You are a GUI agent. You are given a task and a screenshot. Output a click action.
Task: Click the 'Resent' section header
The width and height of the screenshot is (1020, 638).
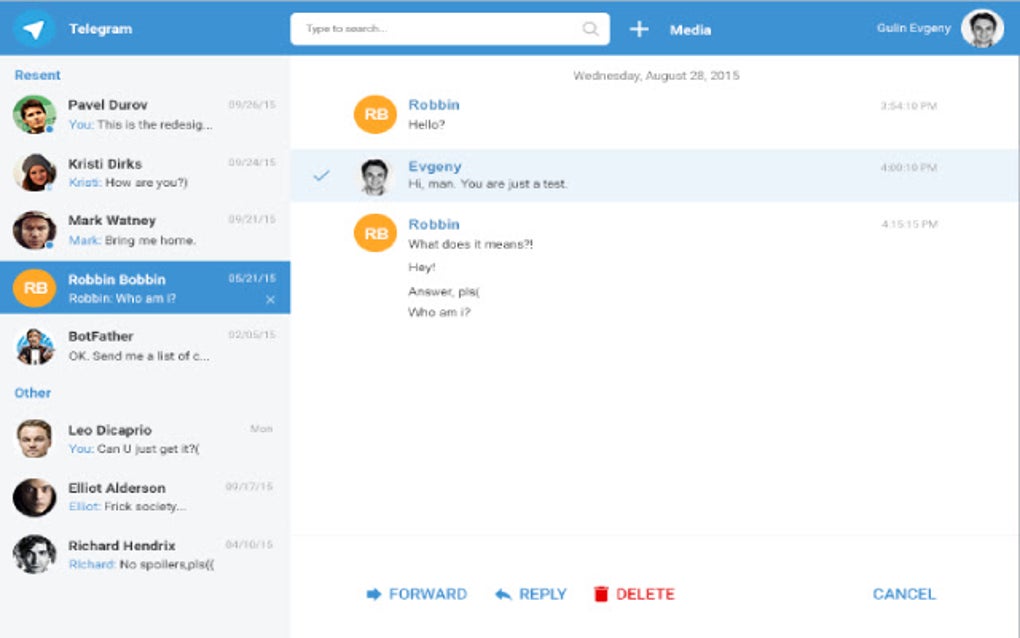[x=37, y=75]
